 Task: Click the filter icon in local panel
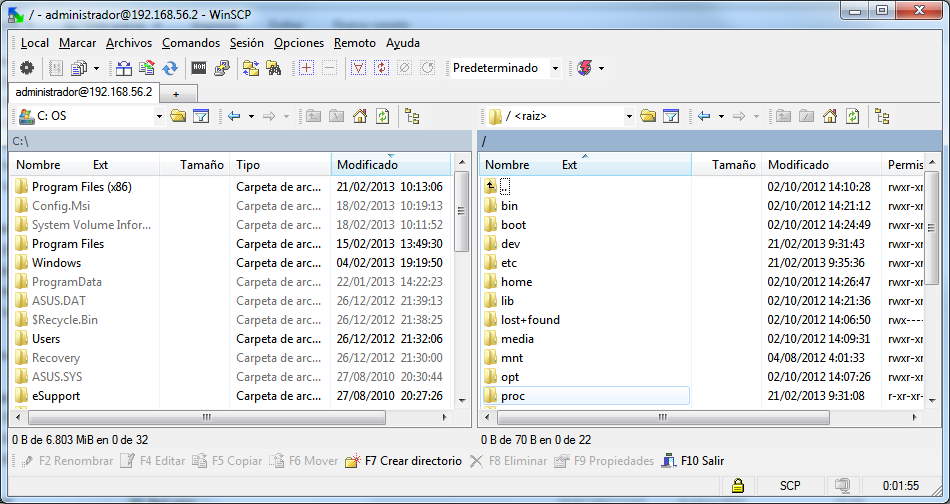click(201, 116)
